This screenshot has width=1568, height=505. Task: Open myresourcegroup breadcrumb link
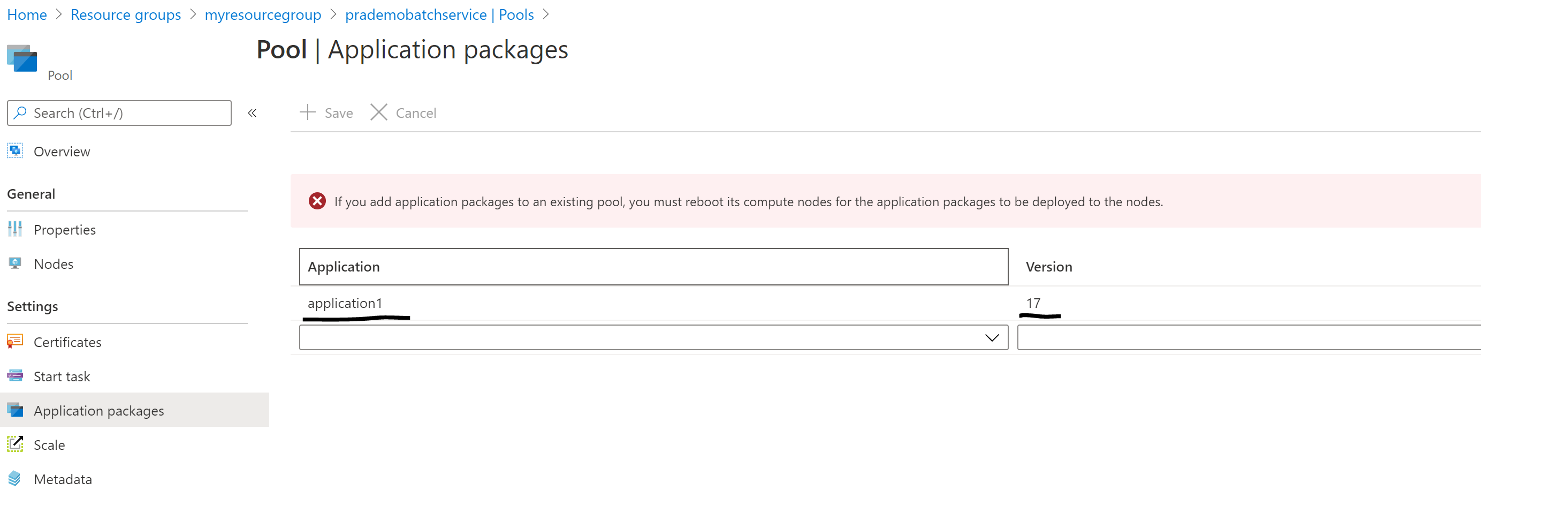[263, 14]
